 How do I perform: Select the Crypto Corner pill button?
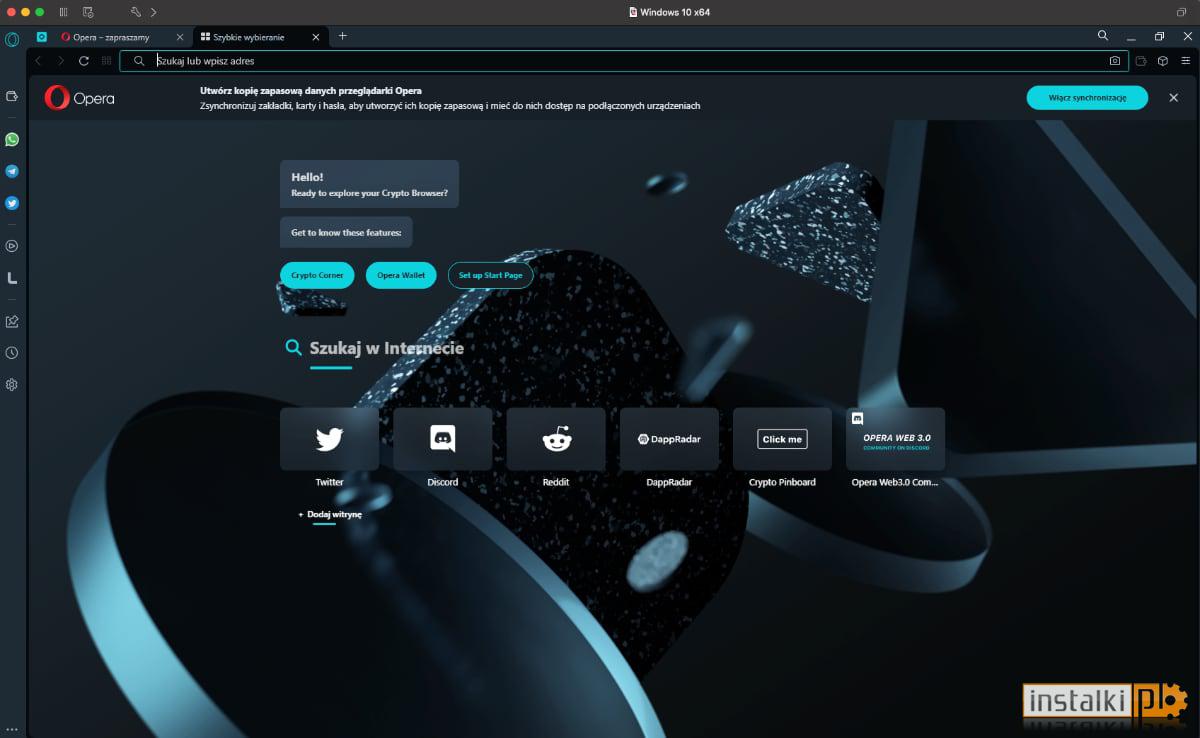(x=316, y=275)
